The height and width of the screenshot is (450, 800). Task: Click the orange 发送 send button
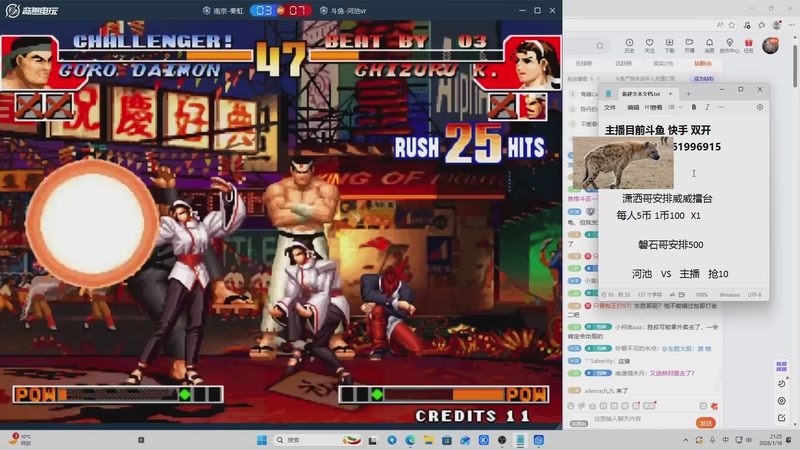706,423
